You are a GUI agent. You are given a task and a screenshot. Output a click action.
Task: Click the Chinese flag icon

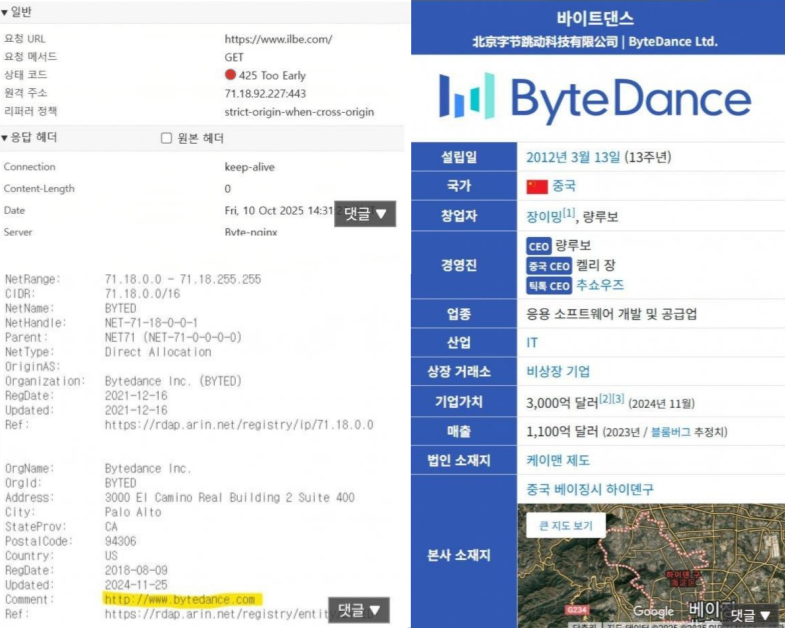pos(537,186)
